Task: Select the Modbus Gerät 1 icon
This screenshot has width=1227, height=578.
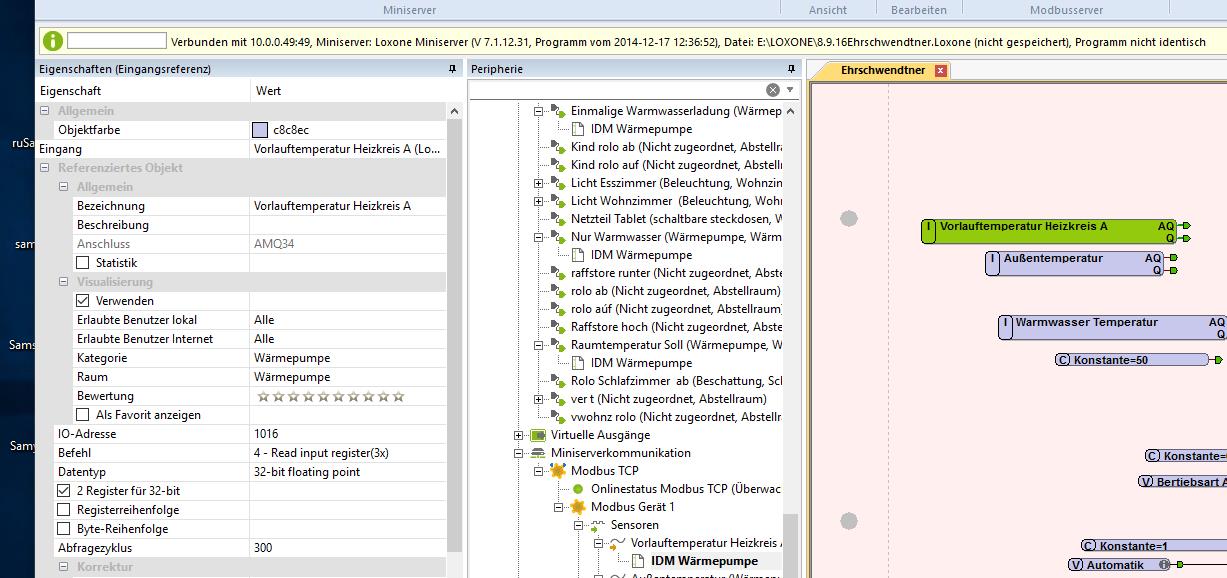Action: (x=578, y=507)
